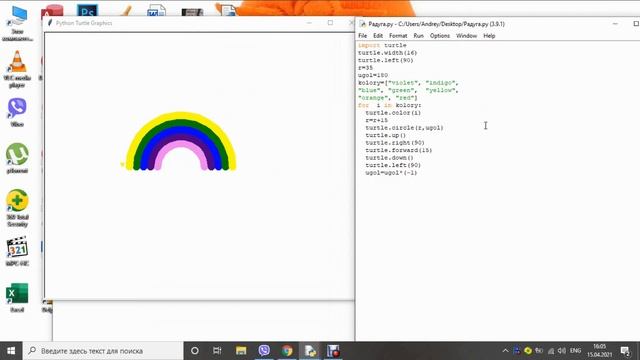The width and height of the screenshot is (640, 360).
Task: Open Task View on taskbar
Action: click(x=217, y=351)
